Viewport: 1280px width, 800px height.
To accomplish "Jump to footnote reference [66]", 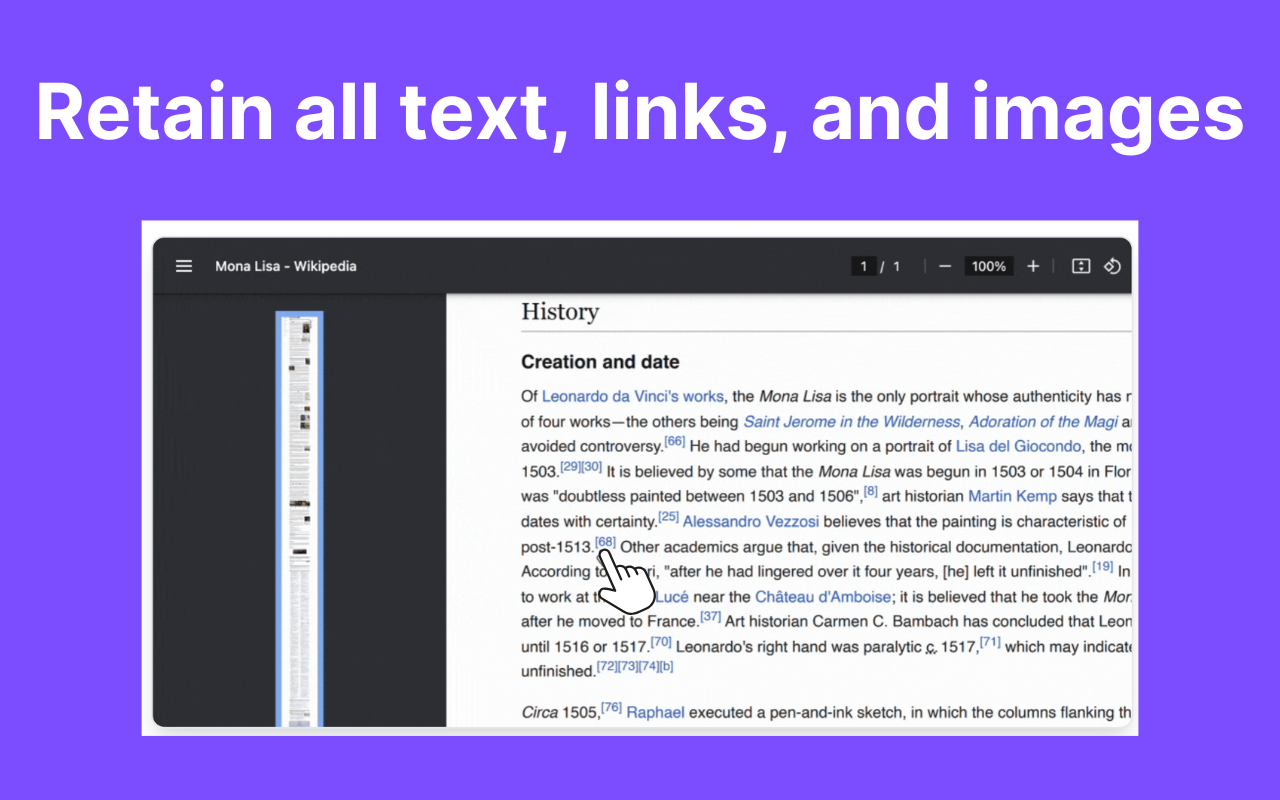I will point(675,441).
